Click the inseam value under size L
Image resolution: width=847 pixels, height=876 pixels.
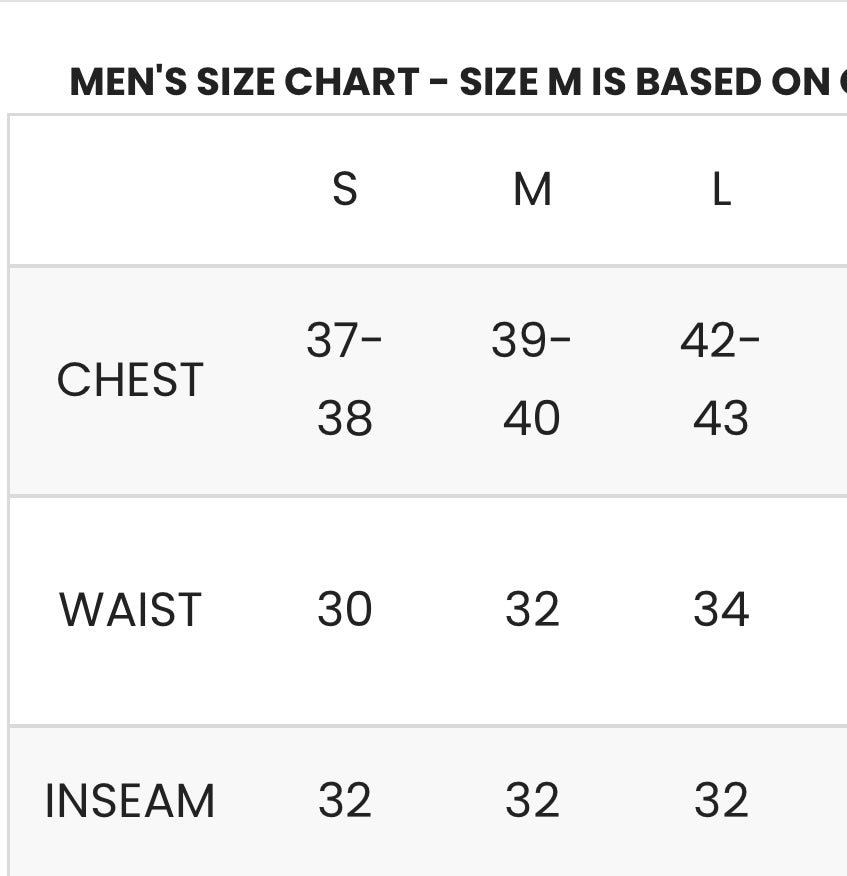pos(721,801)
